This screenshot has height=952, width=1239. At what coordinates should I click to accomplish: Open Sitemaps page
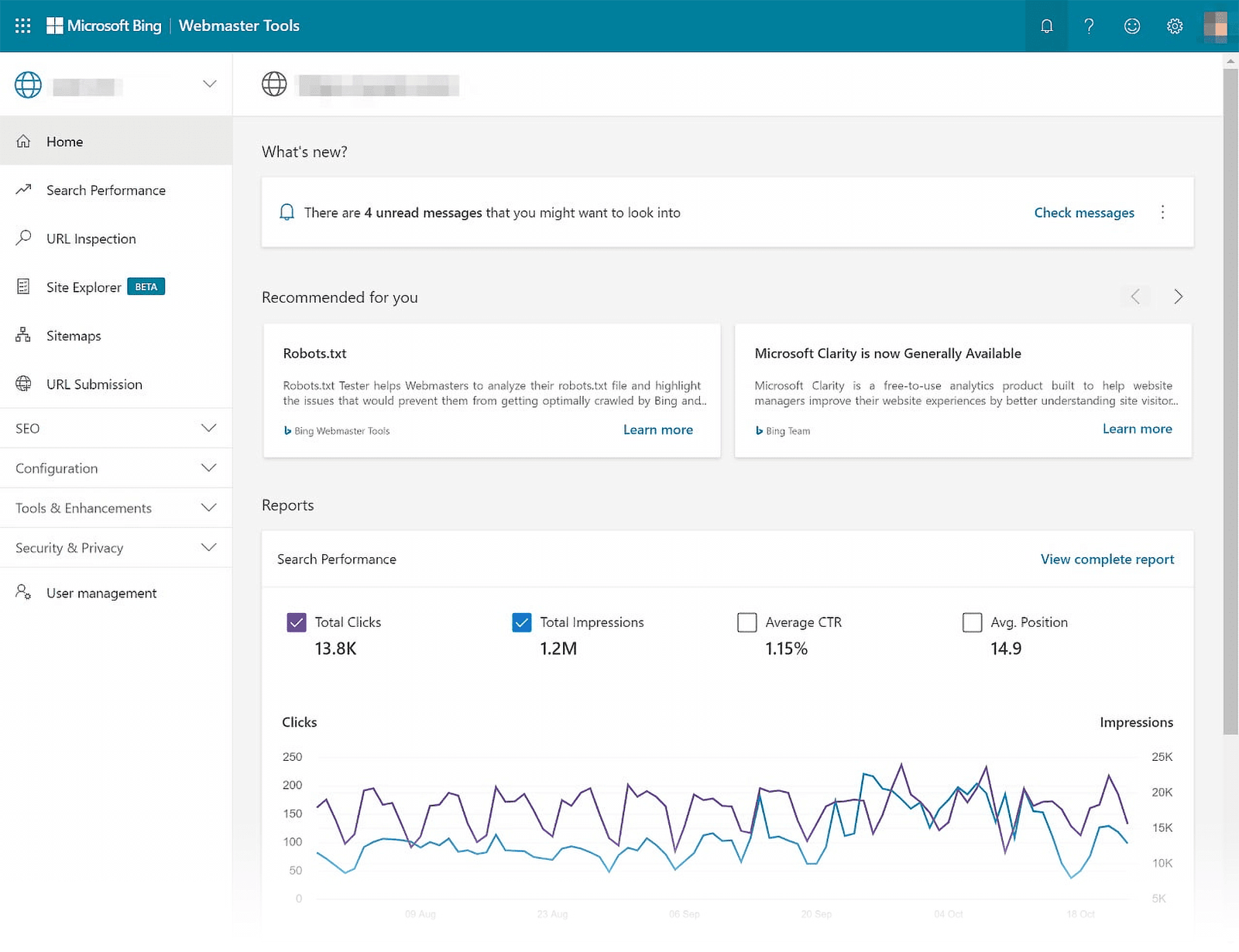pos(116,335)
